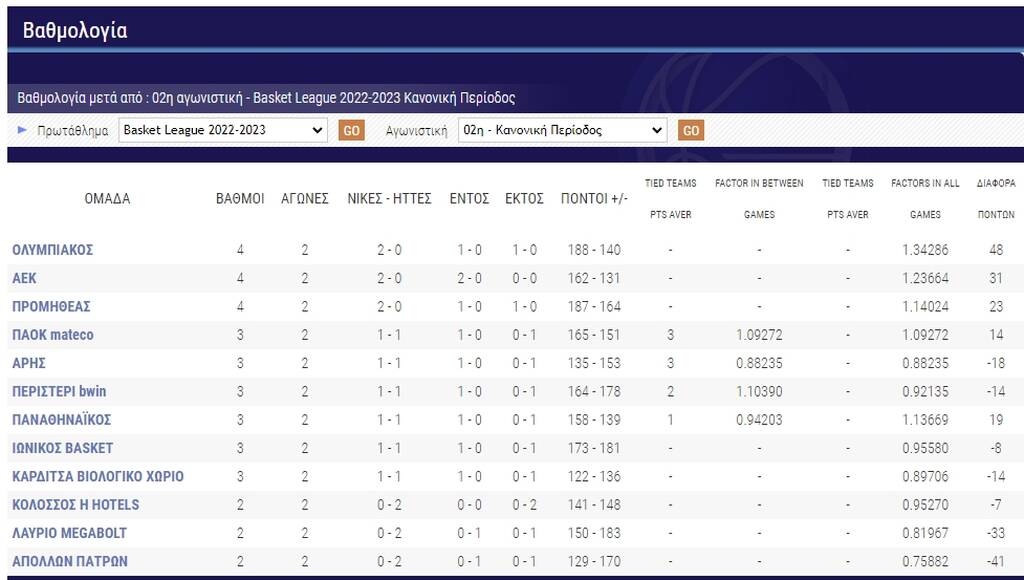Click factor 0.94203 in ΠΑΝΑΘΗΝΑΪΚΟΣ row
Image resolution: width=1024 pixels, height=580 pixels.
tap(760, 420)
